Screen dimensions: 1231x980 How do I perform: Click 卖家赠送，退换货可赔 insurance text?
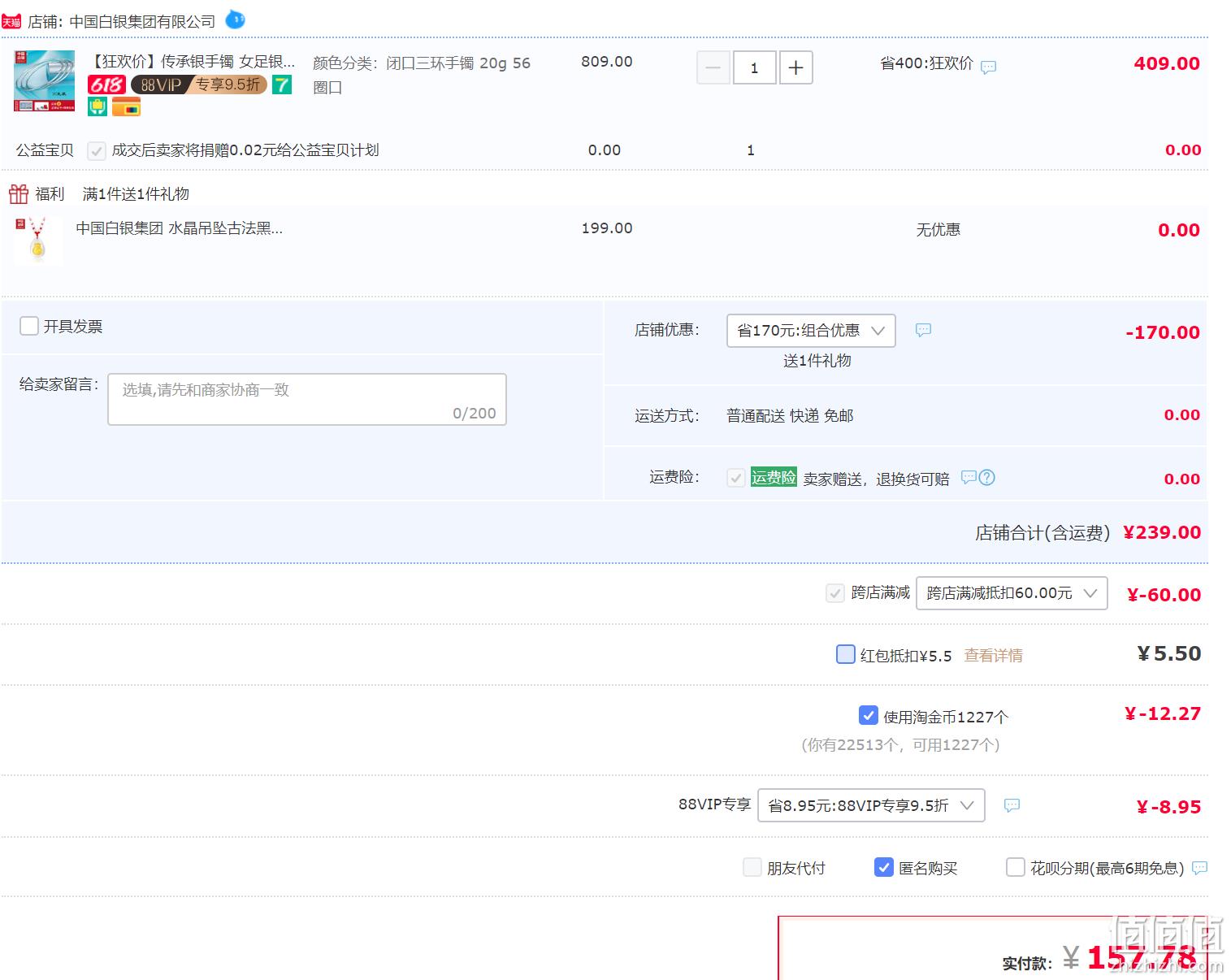click(x=876, y=479)
